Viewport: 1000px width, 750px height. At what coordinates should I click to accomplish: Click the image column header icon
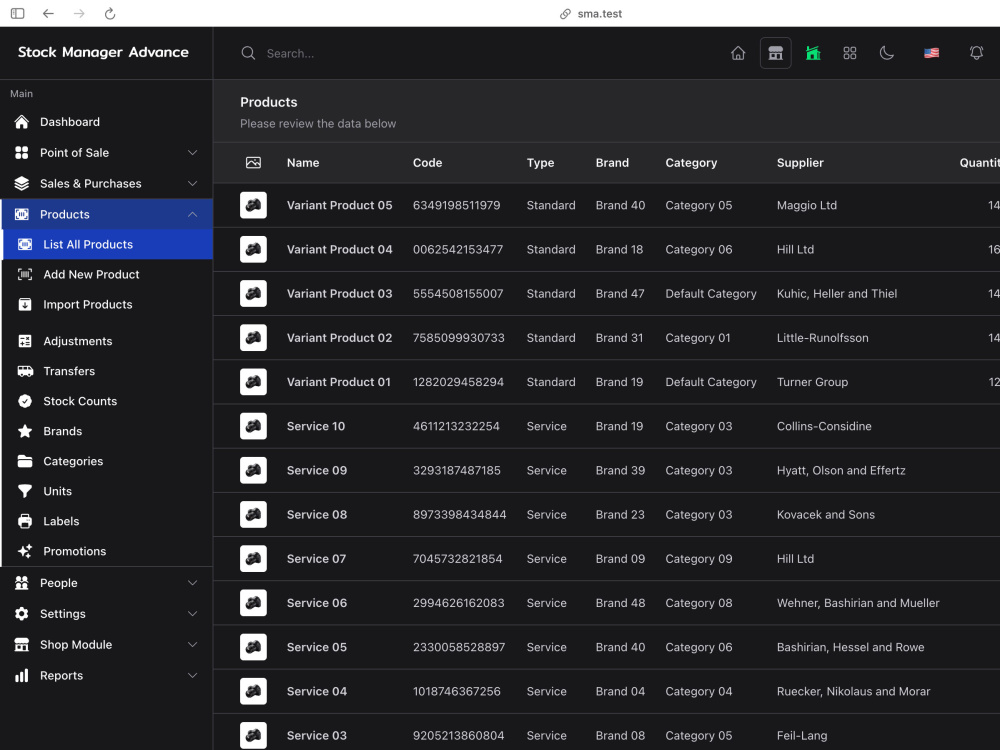click(x=253, y=163)
